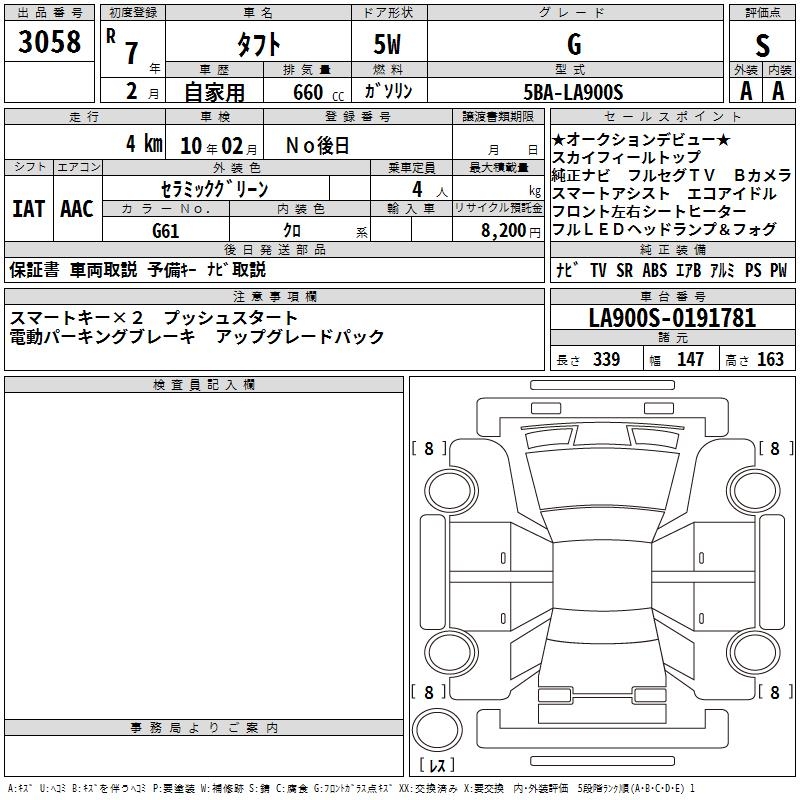Screen dimensions: 800x800
Task: Click the damage code legend line
Action: [351, 789]
